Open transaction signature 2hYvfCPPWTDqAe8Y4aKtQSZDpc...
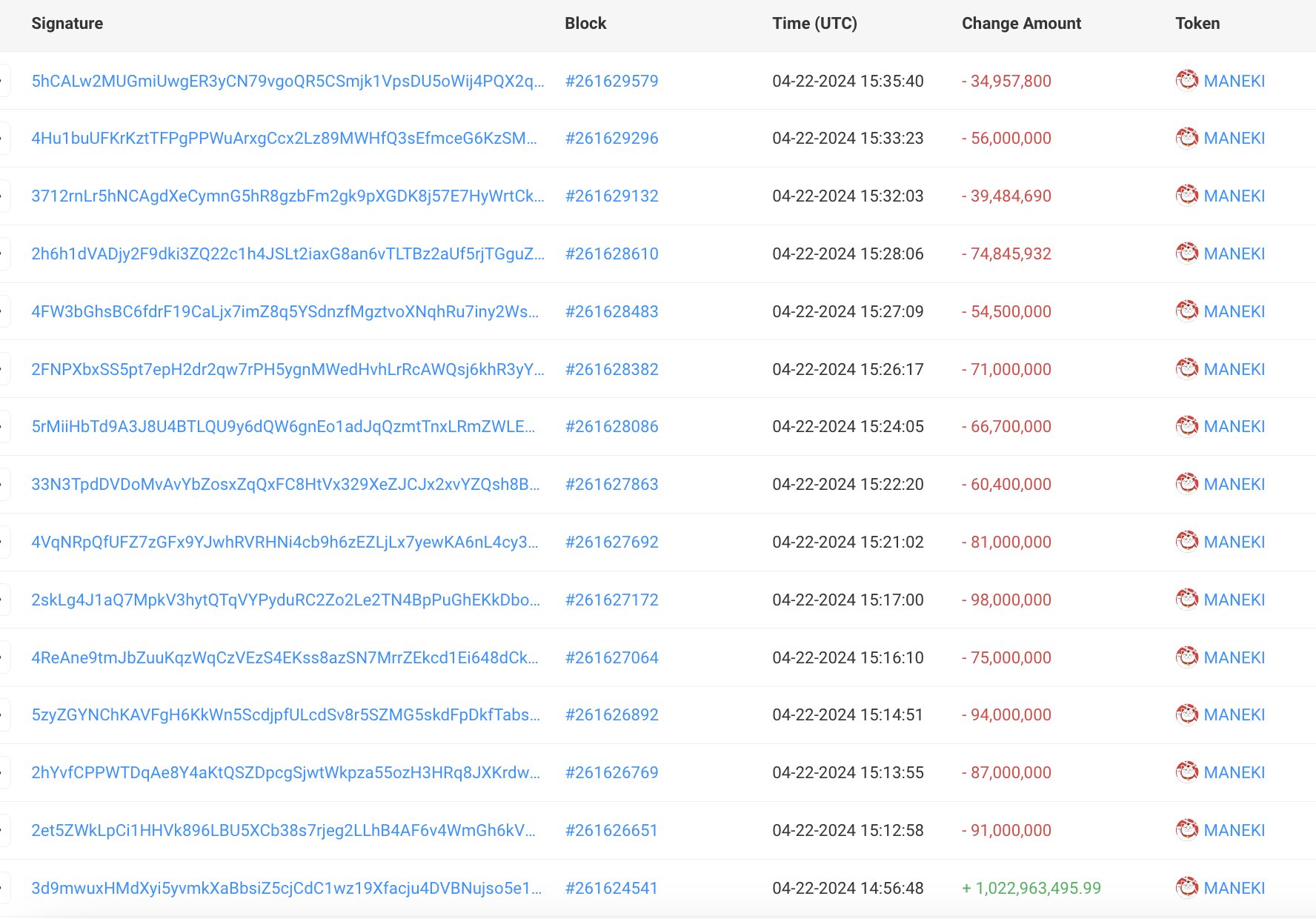This screenshot has width=1316, height=919. 286,772
